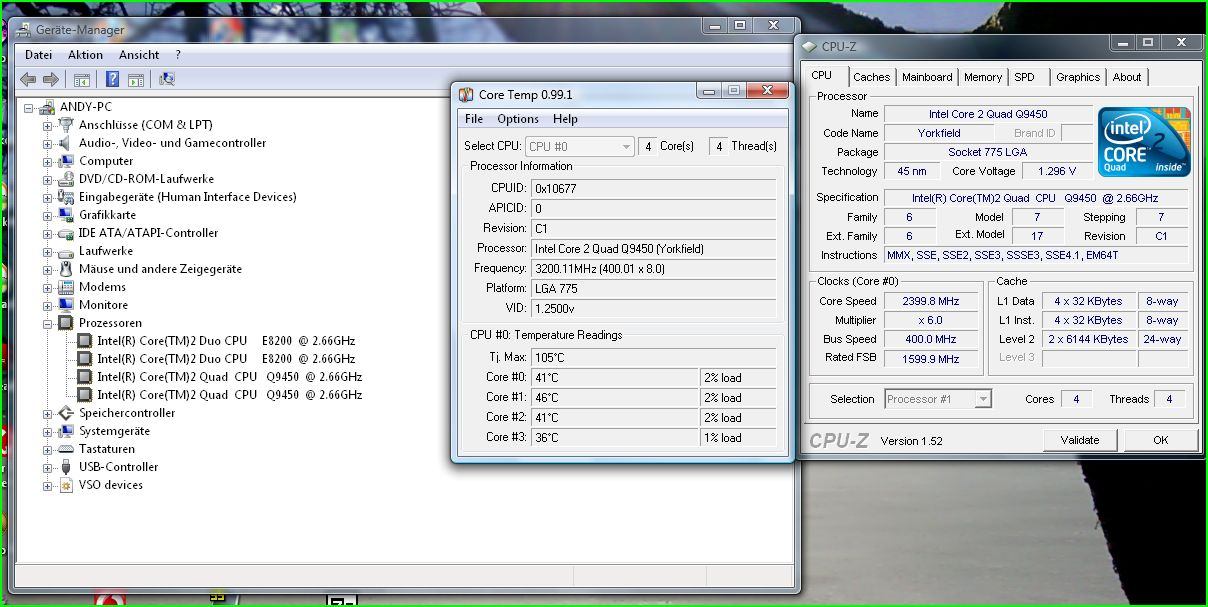Click the Speichercontroller icon

coord(66,413)
